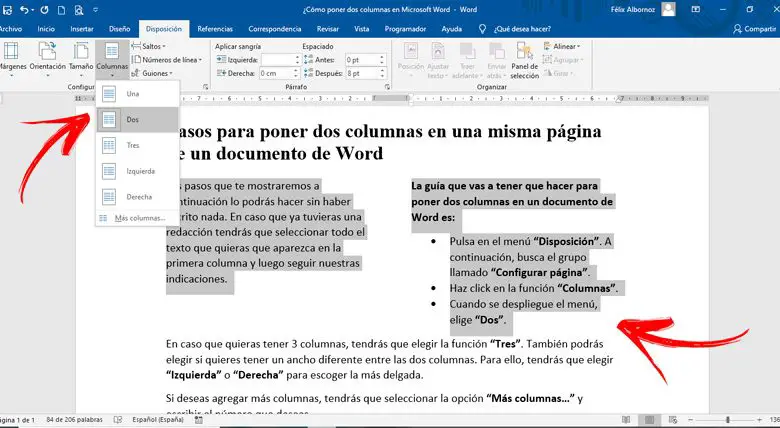The image size is (780, 428).
Task: Switch to the Programador tab
Action: pos(405,29)
